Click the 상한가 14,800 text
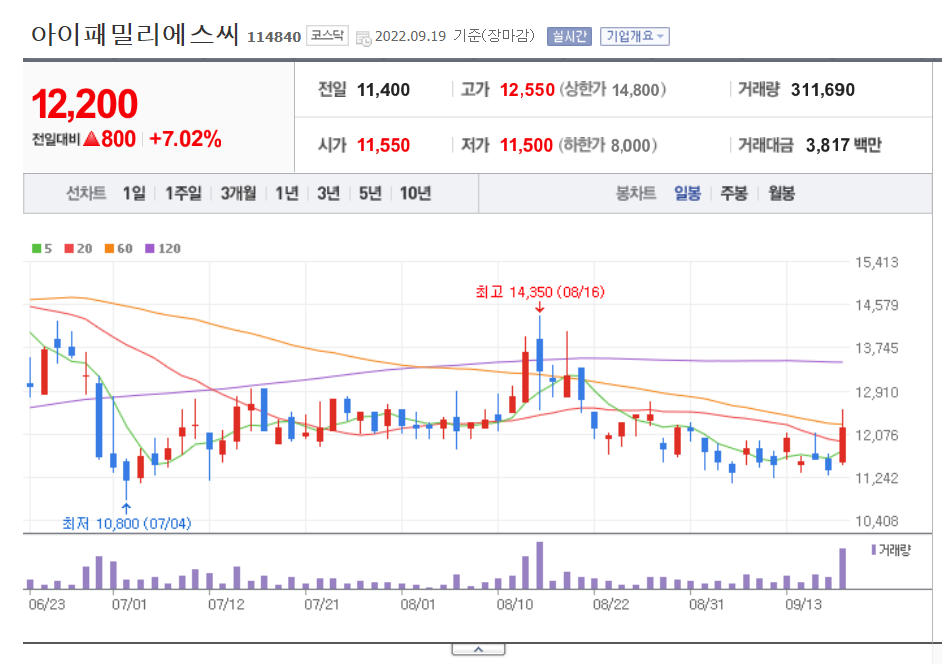The image size is (942, 664). tap(613, 90)
